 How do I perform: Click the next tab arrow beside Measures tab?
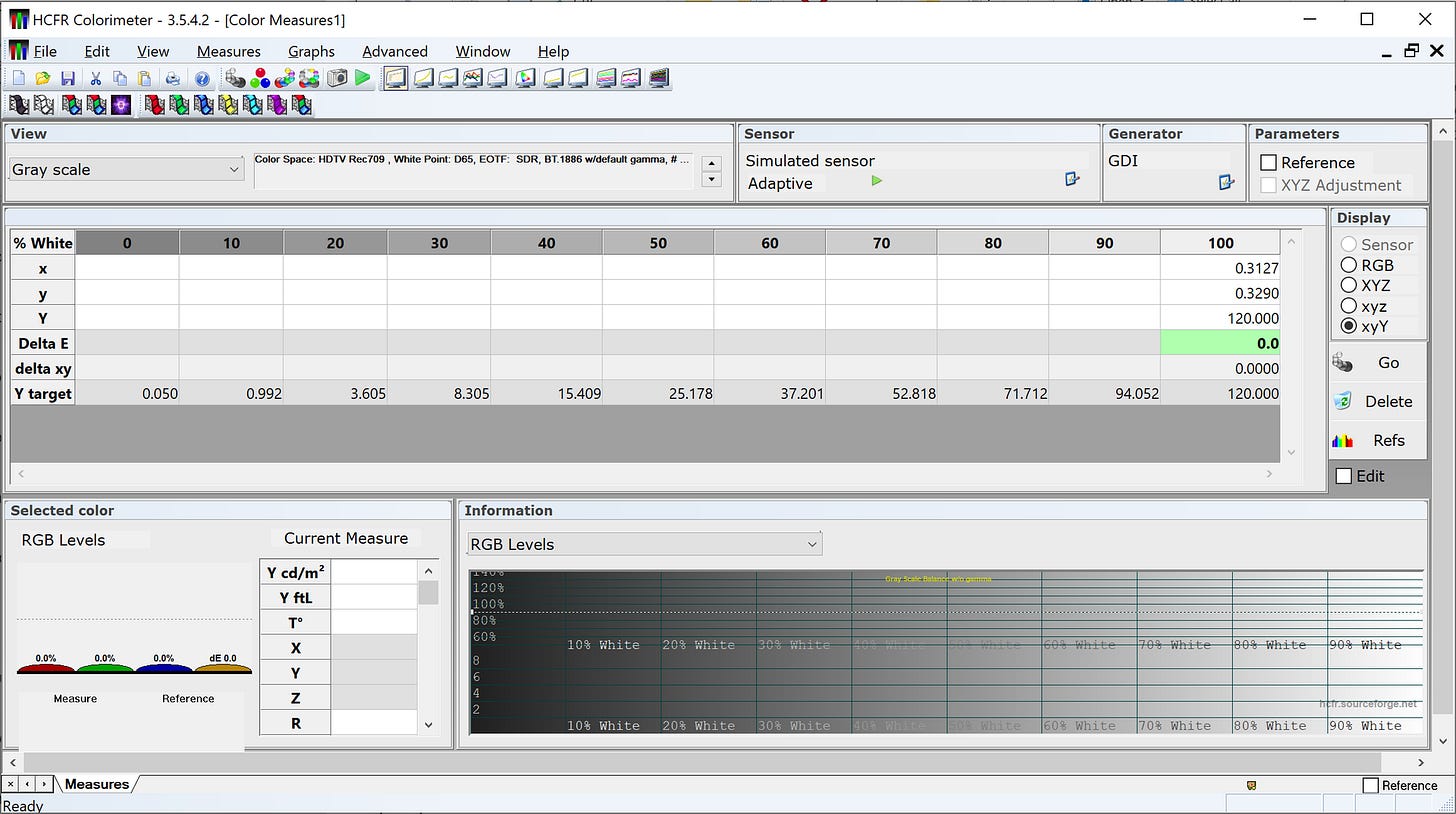pyautogui.click(x=44, y=784)
